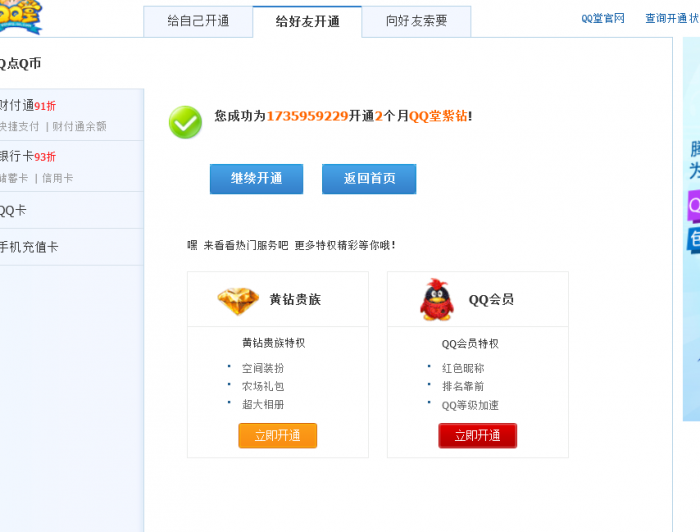Open the QQ堂官网 link
700x532 pixels.
(603, 18)
